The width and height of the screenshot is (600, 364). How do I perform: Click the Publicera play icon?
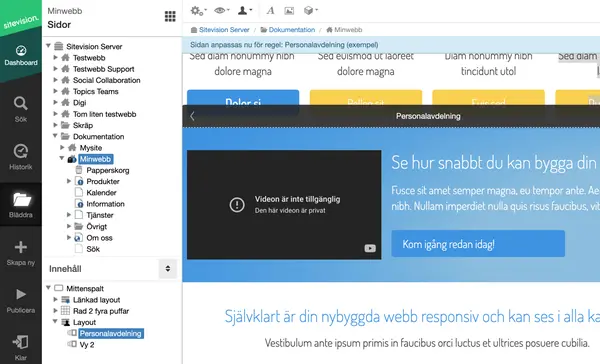[21, 294]
